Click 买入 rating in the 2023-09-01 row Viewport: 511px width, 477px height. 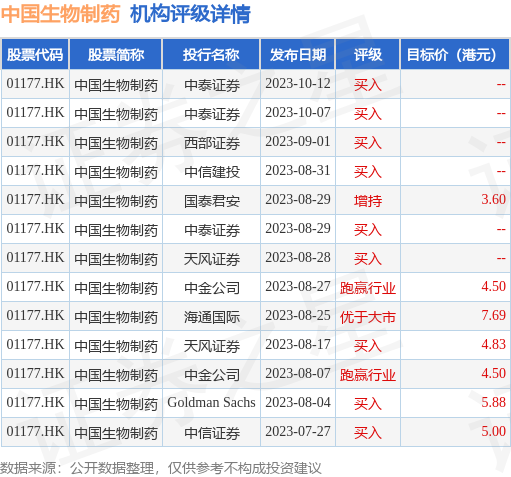[x=368, y=143]
